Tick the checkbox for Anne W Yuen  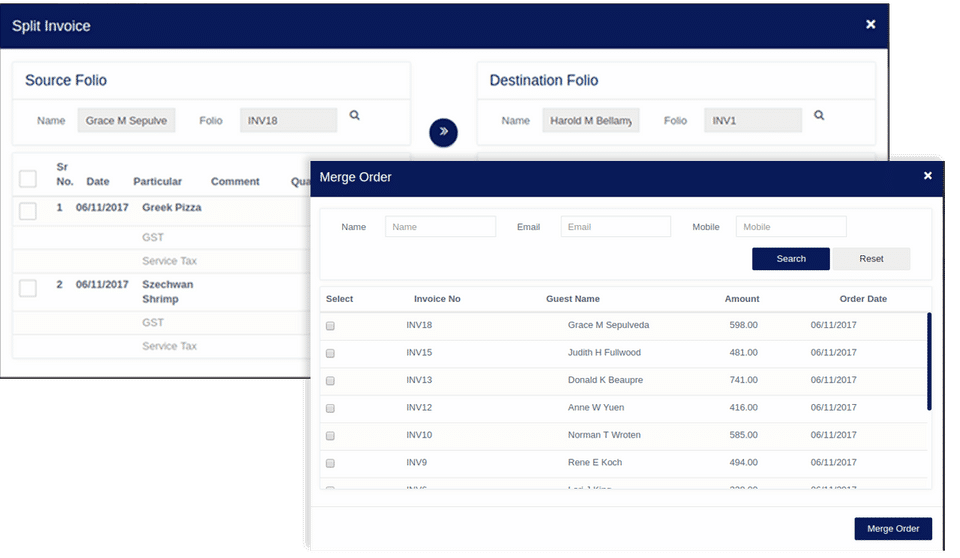point(331,409)
